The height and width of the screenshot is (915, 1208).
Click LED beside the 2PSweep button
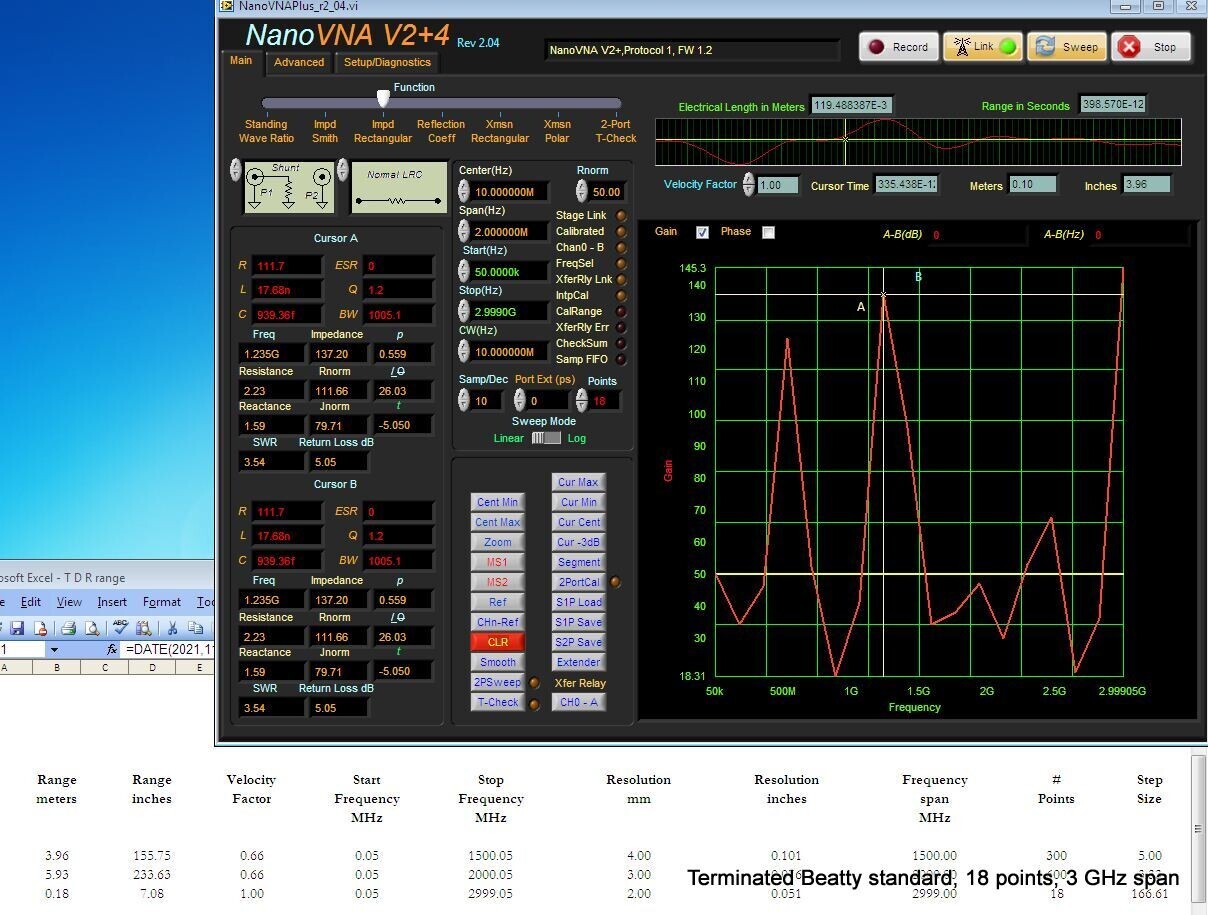pyautogui.click(x=534, y=683)
